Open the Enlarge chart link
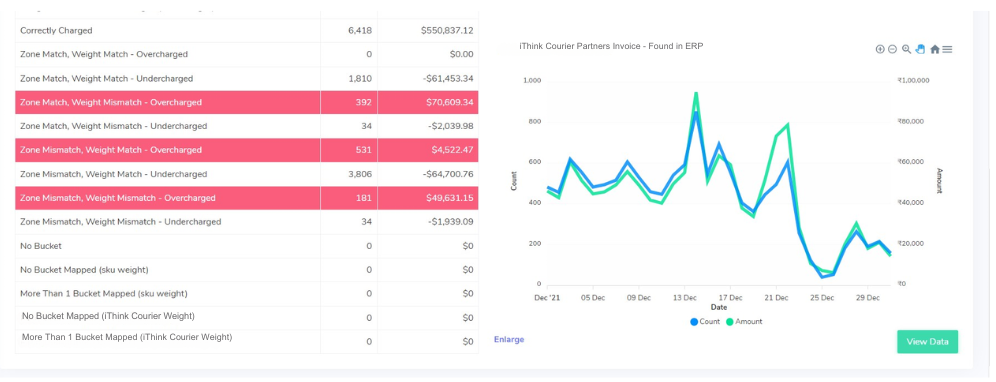 509,339
